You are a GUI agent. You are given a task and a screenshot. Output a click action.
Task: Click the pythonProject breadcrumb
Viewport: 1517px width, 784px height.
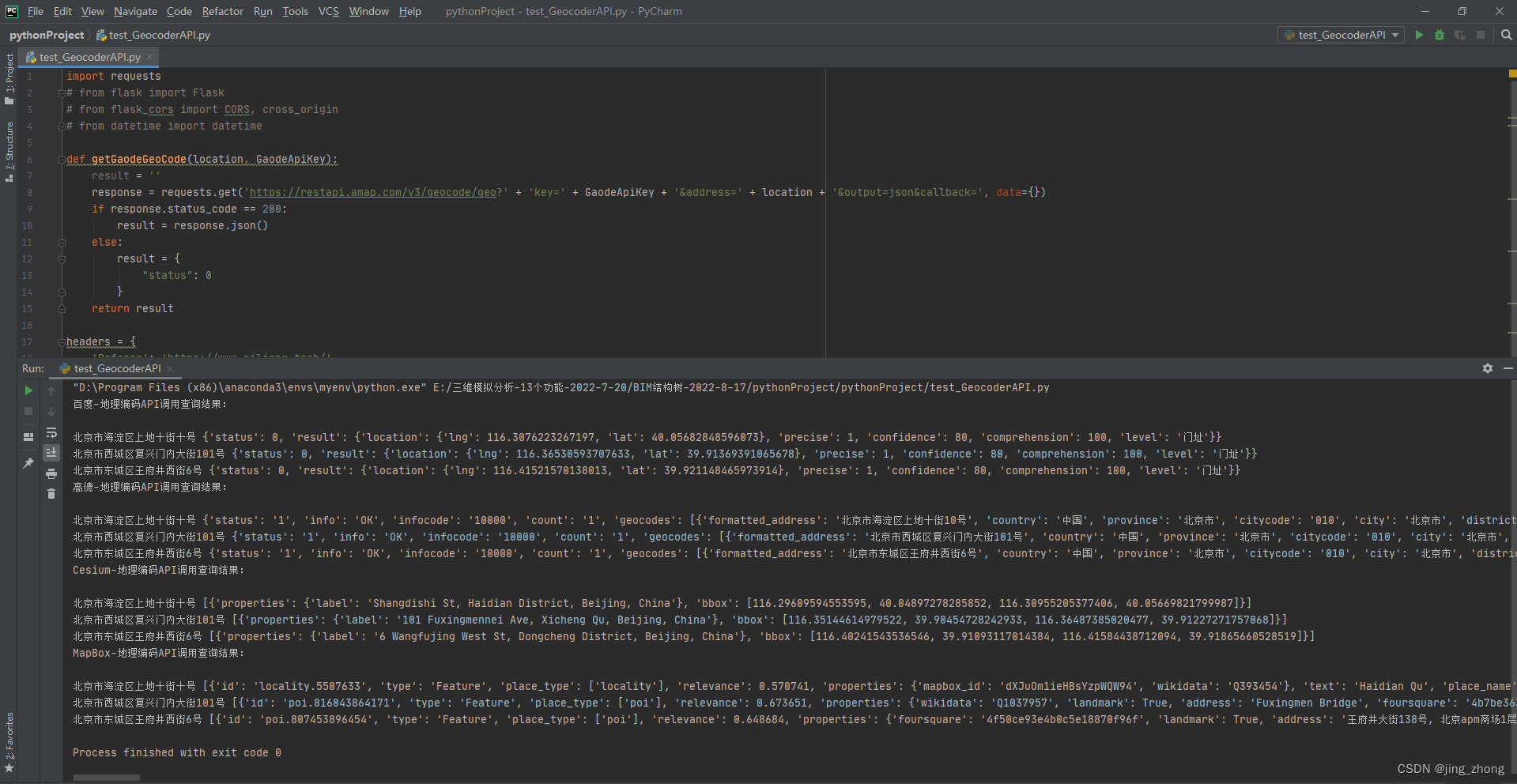click(x=47, y=35)
